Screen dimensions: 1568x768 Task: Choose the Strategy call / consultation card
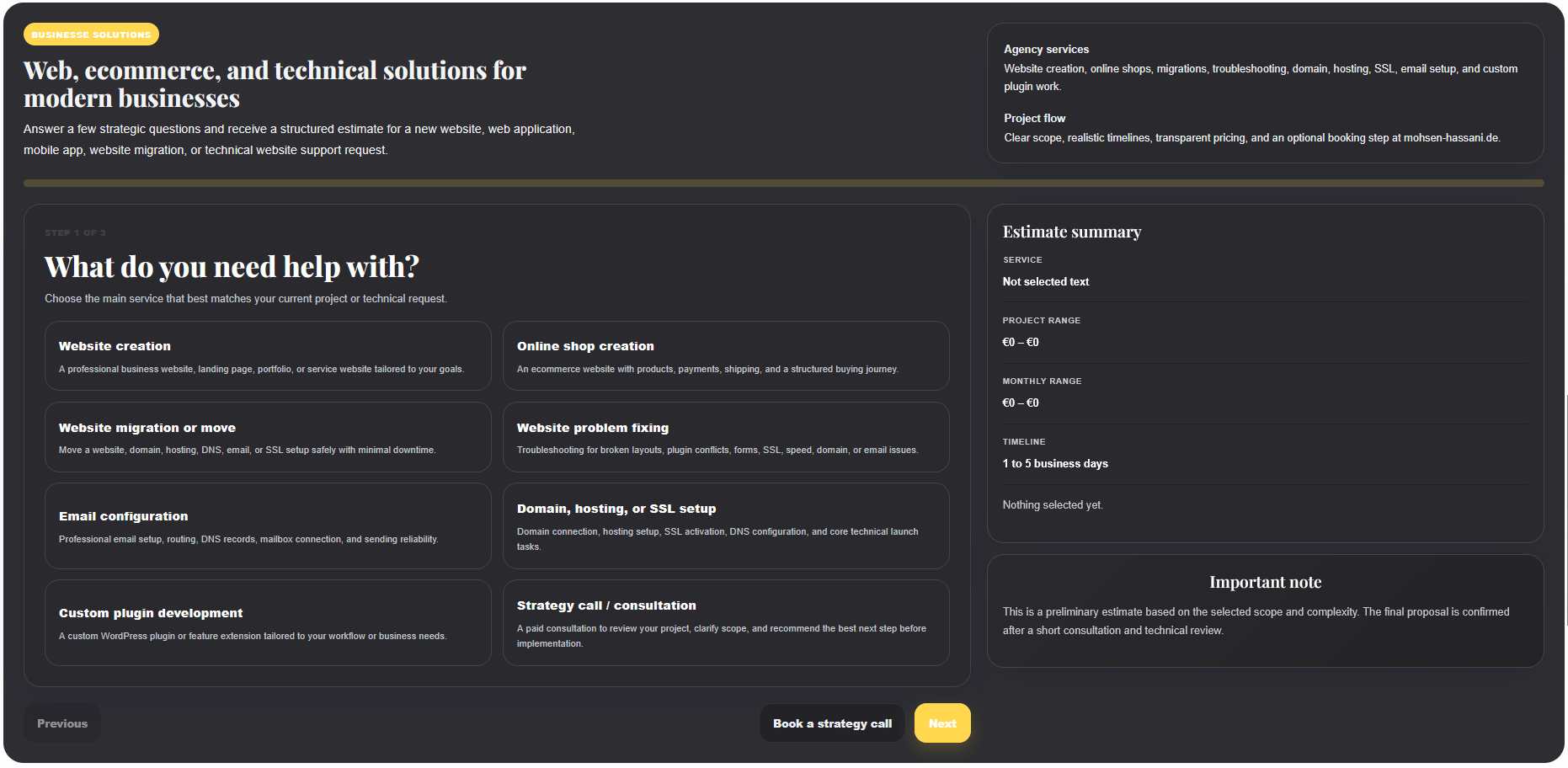pos(726,622)
